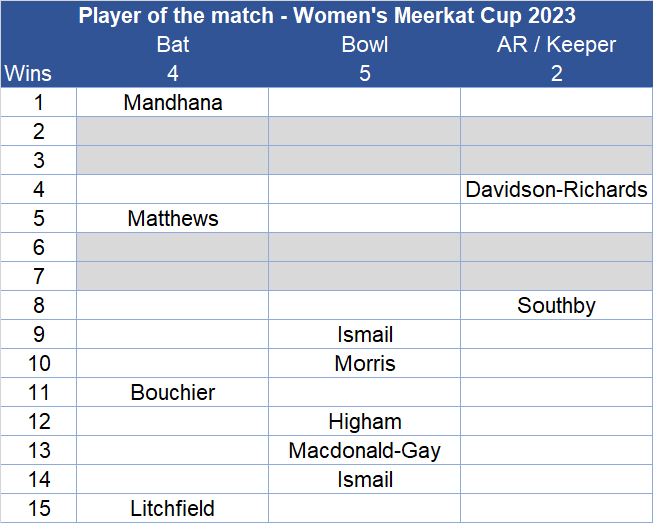Click the Litchfield cell

point(173,508)
